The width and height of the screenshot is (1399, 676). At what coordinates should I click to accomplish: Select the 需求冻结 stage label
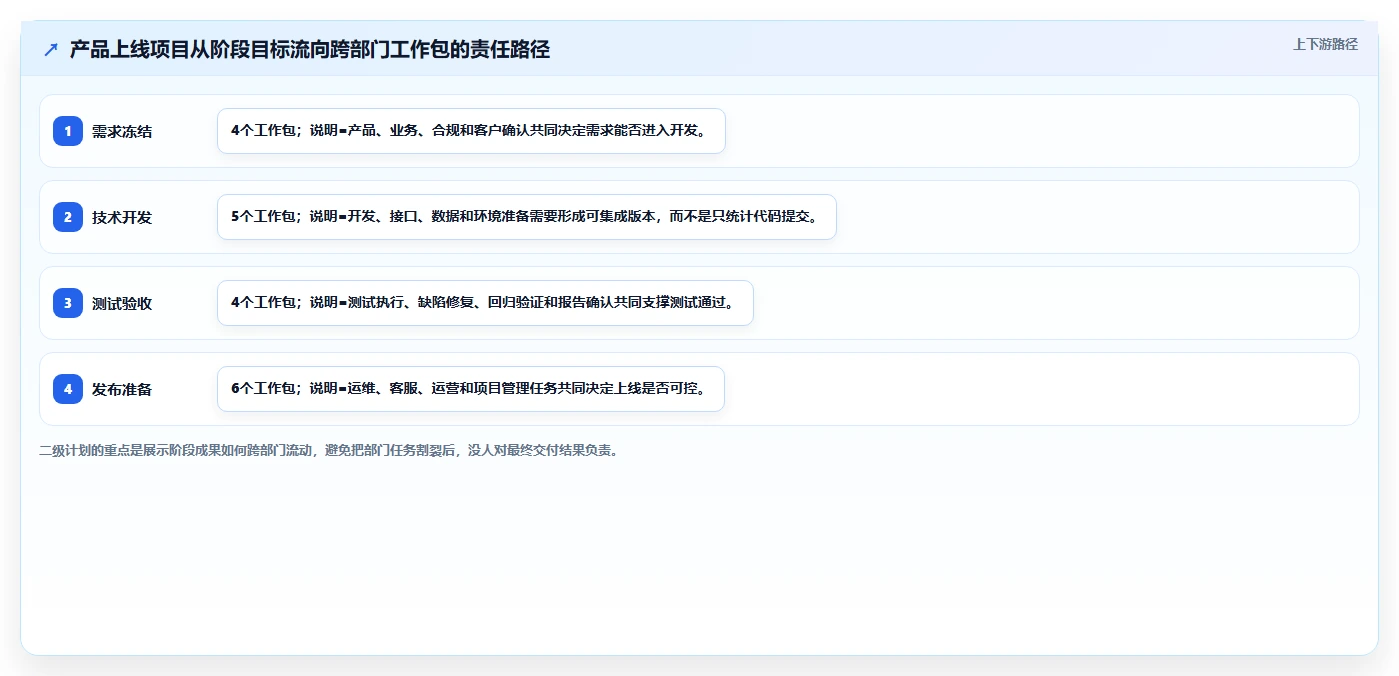[122, 131]
